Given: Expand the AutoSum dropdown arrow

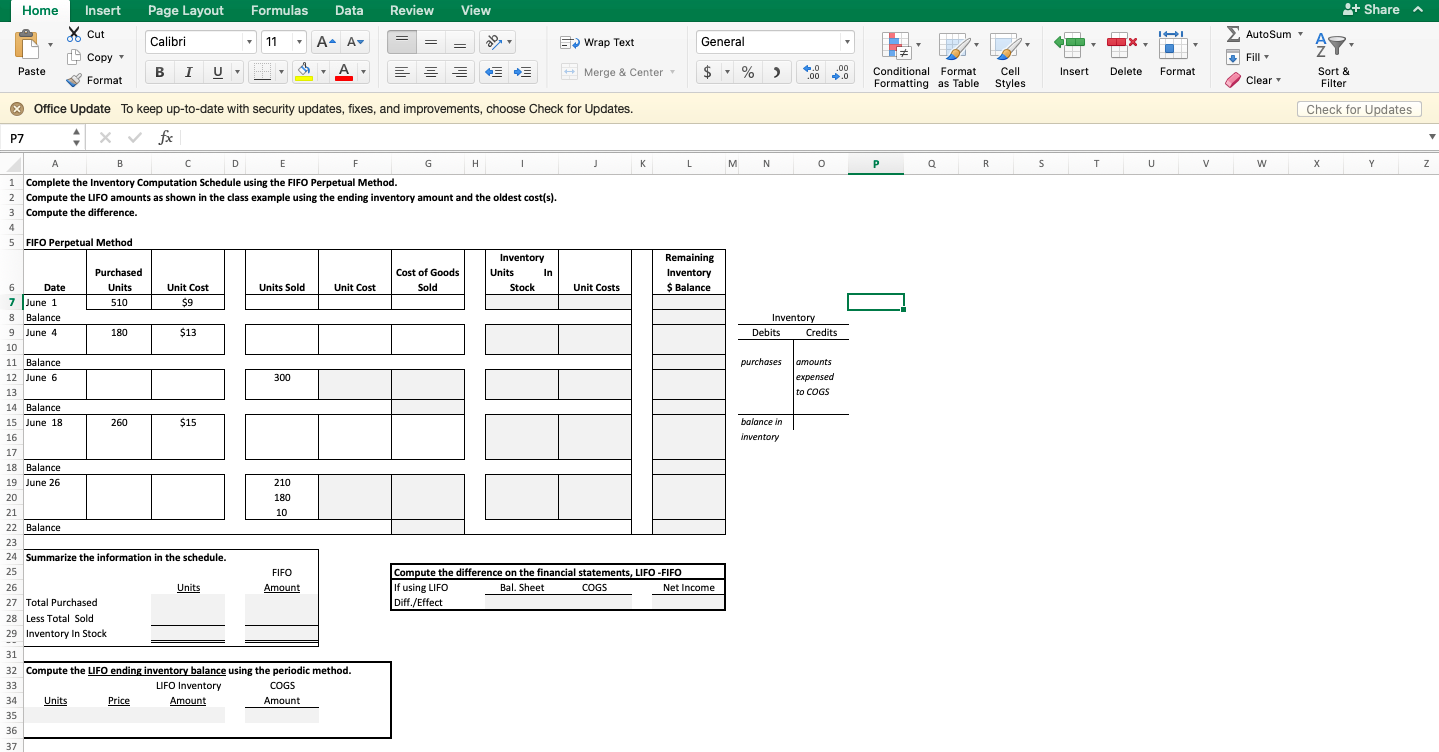Looking at the screenshot, I should pyautogui.click(x=1301, y=34).
